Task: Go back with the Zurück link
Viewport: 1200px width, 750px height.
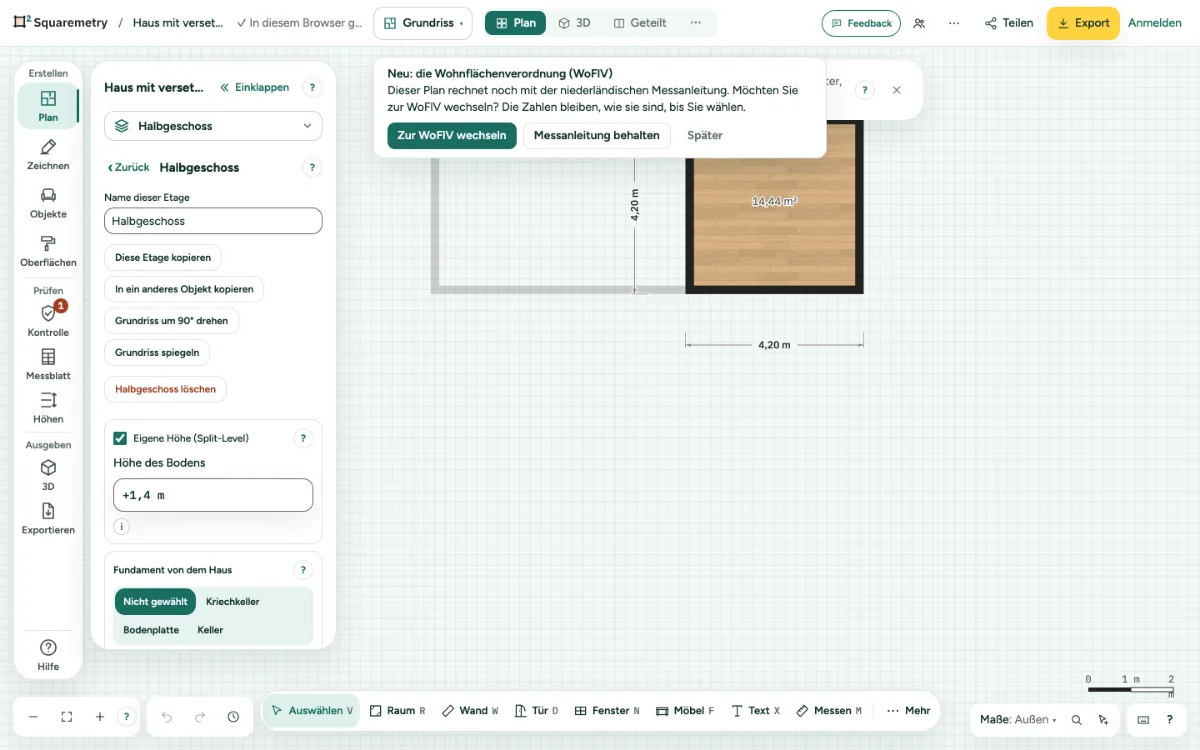Action: 129,168
